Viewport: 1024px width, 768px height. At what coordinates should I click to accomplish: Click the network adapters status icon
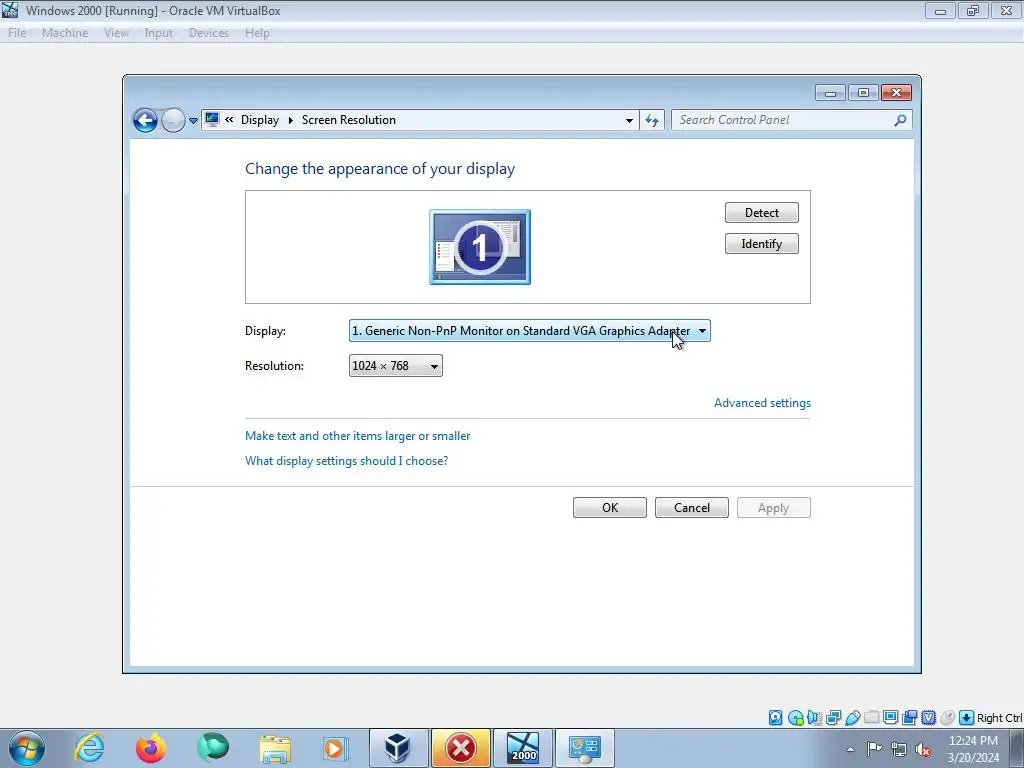pos(833,718)
